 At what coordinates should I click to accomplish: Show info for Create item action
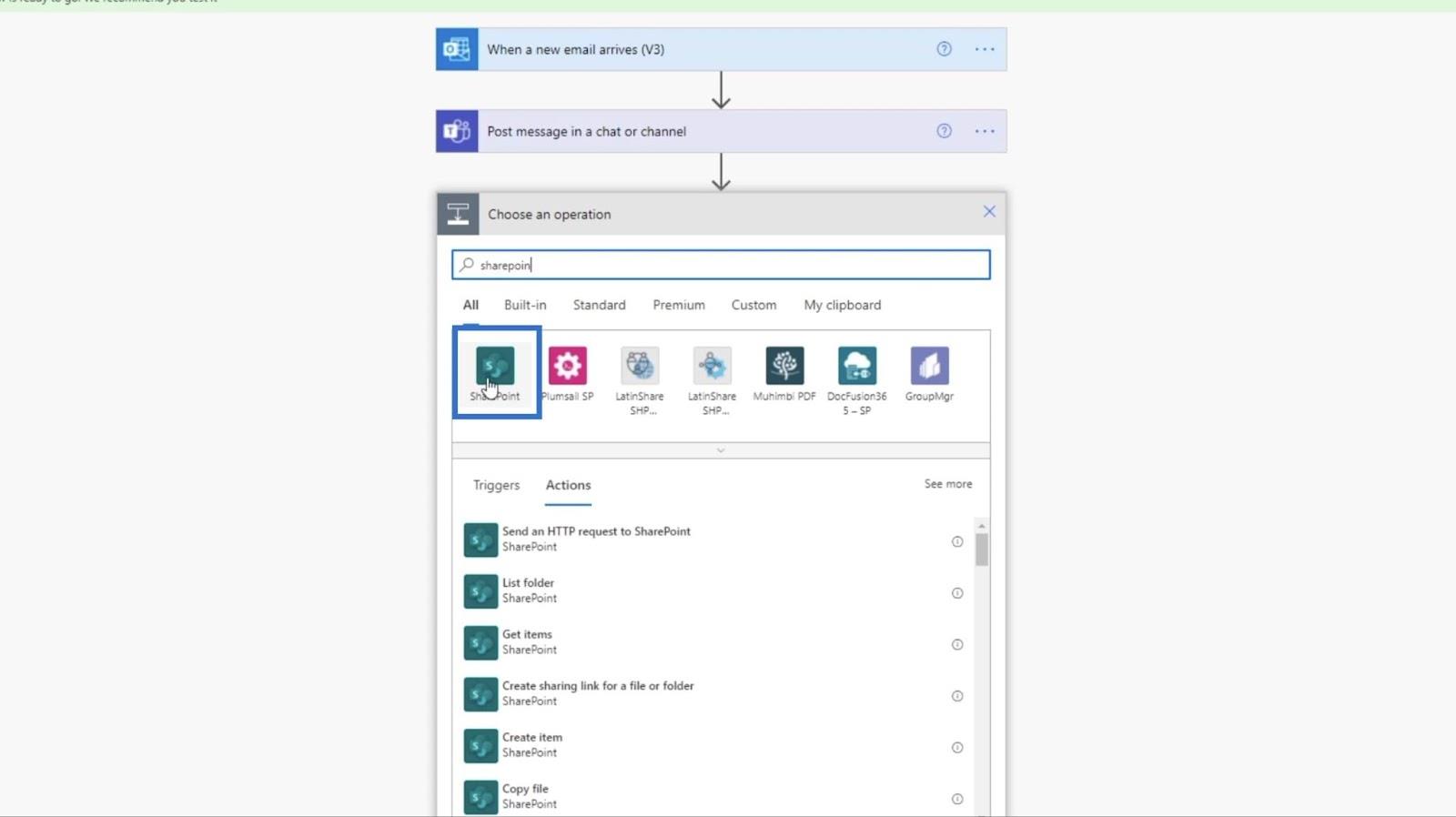tap(957, 747)
